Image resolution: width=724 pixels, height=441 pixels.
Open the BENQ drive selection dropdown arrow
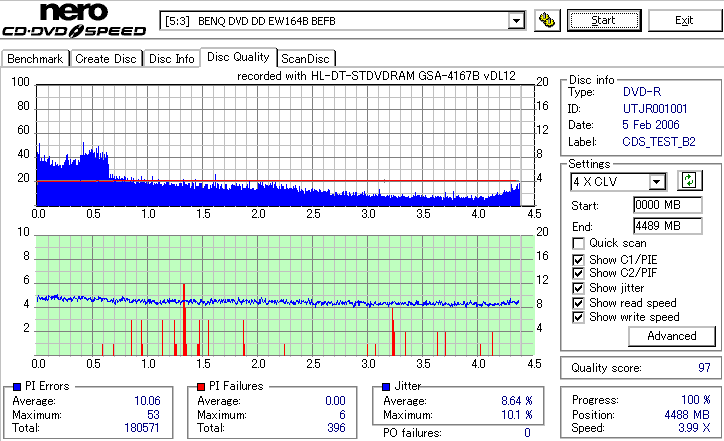(x=516, y=21)
